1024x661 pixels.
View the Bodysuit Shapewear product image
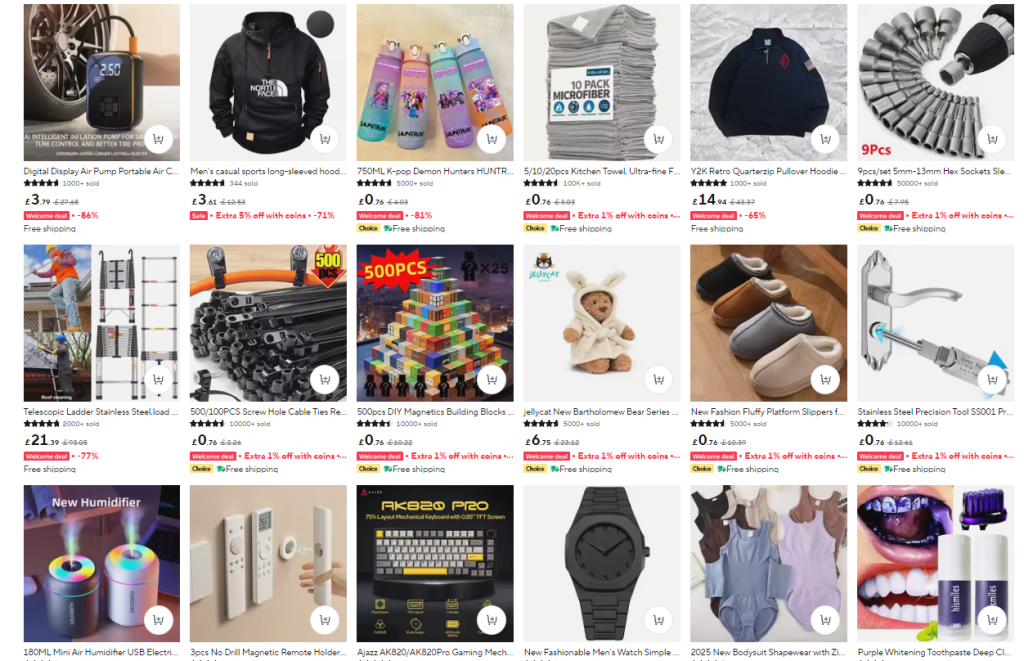pos(769,563)
